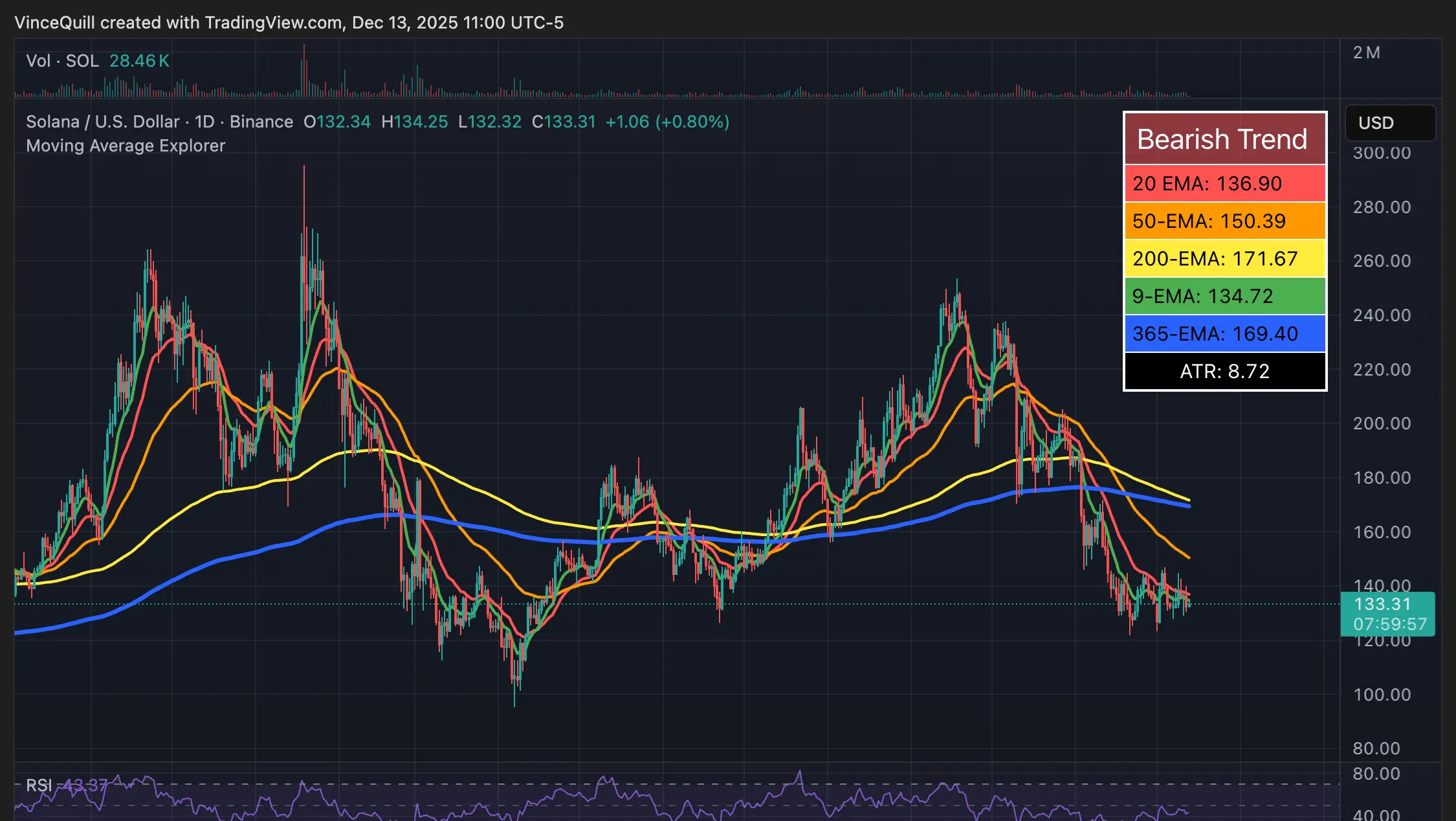
Task: Click the closing price C133.31 value
Action: (x=563, y=122)
